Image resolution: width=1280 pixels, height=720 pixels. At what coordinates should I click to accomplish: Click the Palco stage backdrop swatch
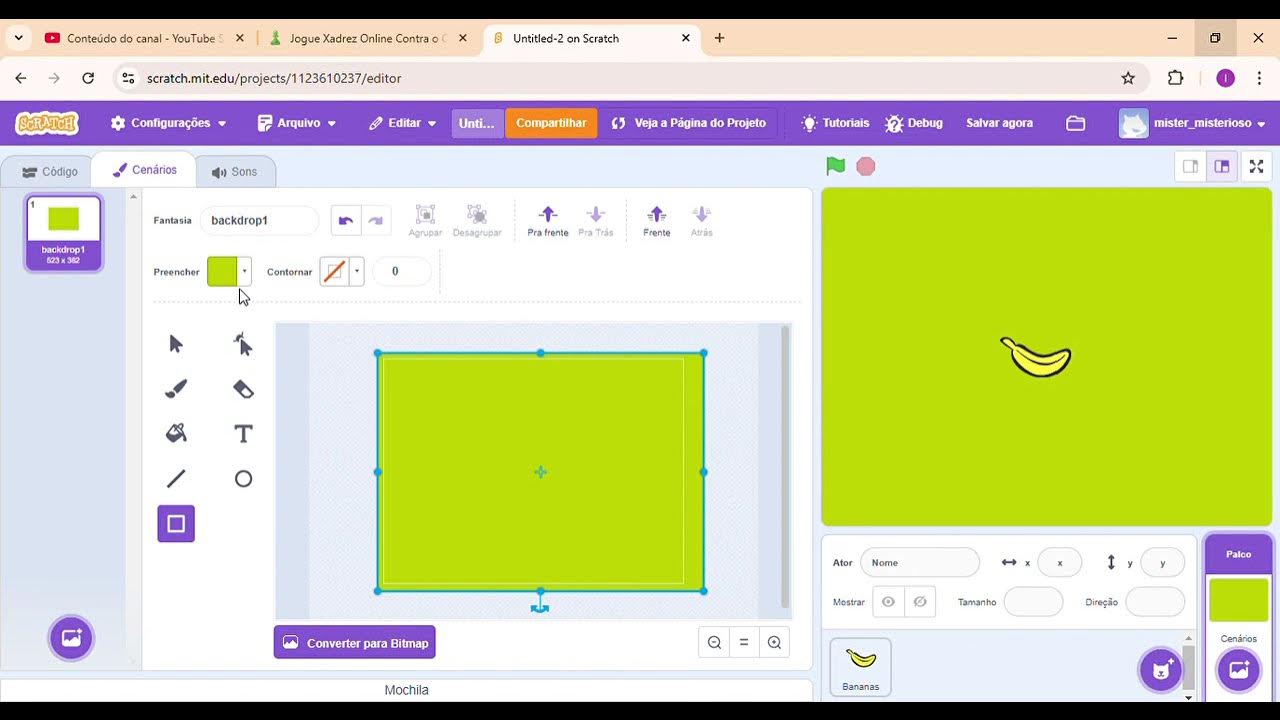click(x=1238, y=600)
